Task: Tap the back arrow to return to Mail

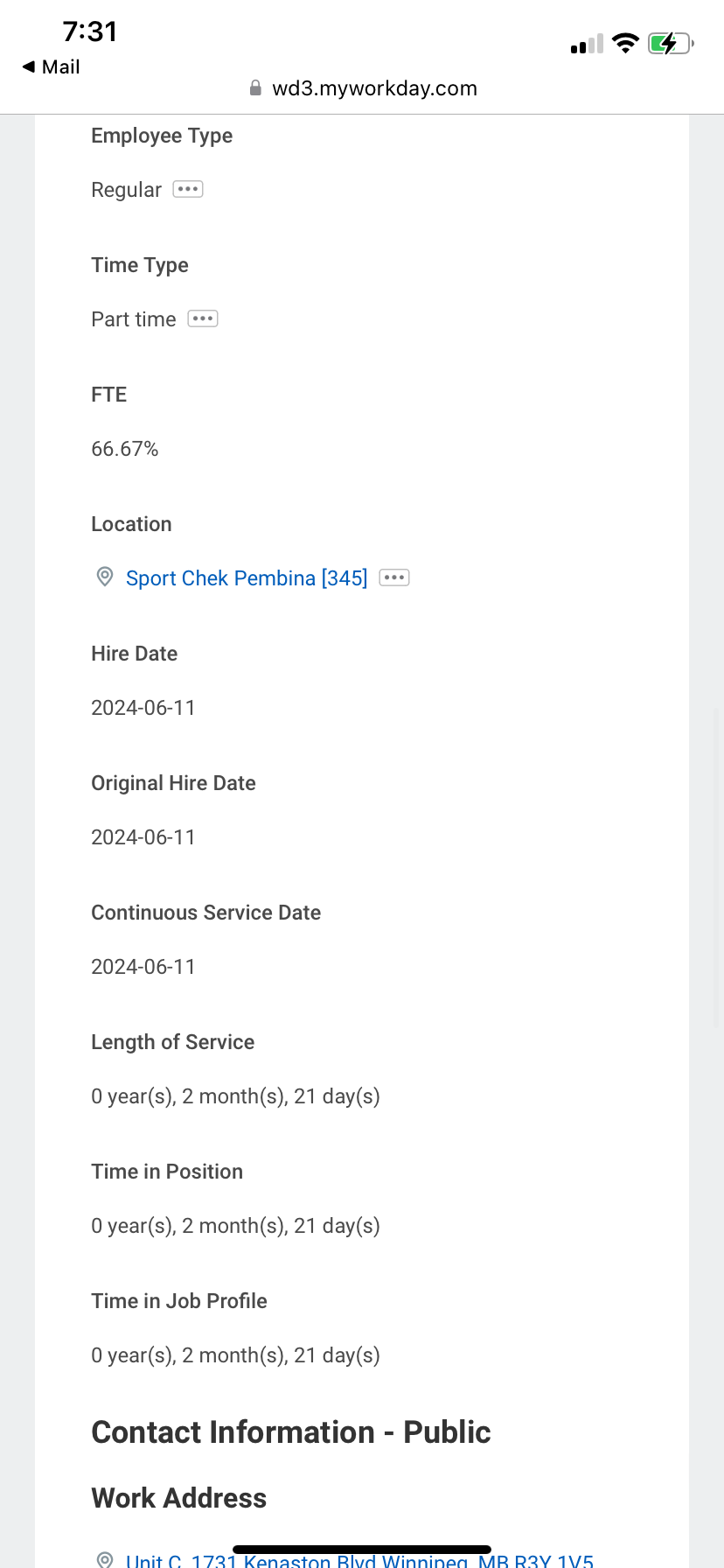Action: pyautogui.click(x=30, y=66)
